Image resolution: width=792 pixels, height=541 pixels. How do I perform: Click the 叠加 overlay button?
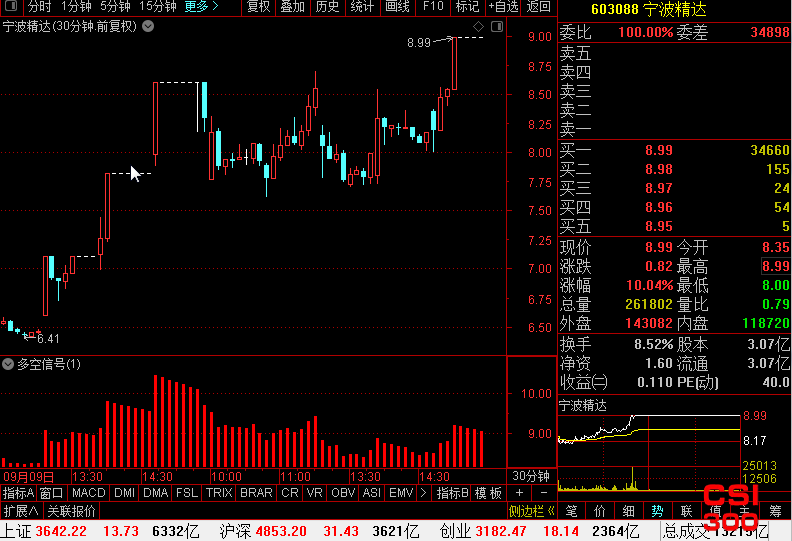(292, 7)
